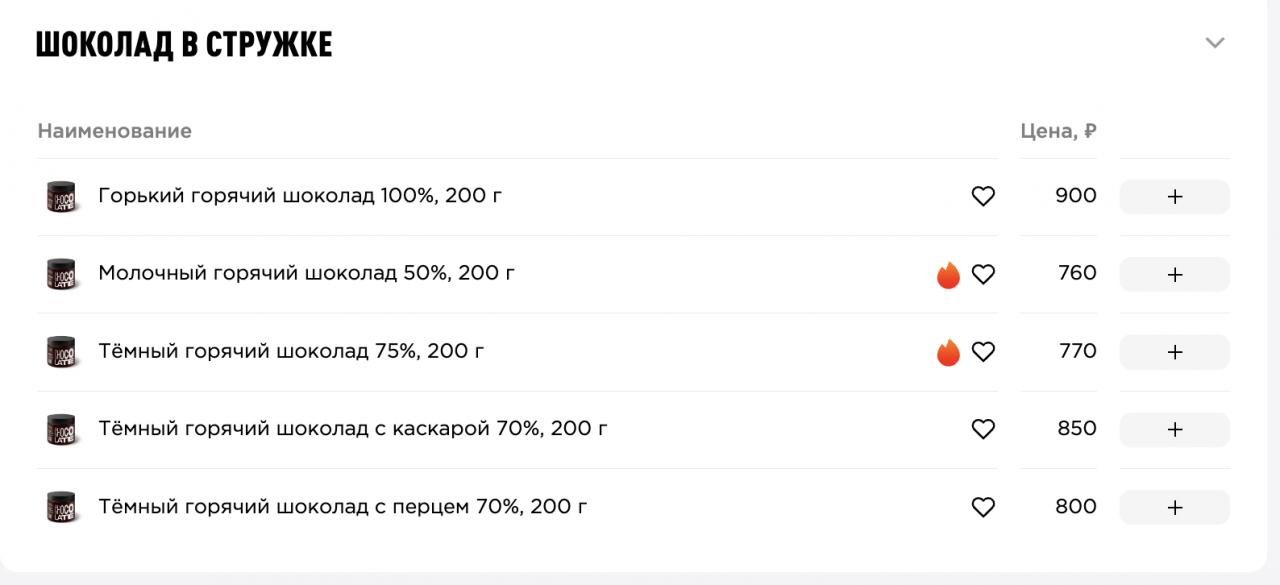1280x585 pixels.
Task: Click heart icon for шоколад с перцем
Action: (x=983, y=507)
